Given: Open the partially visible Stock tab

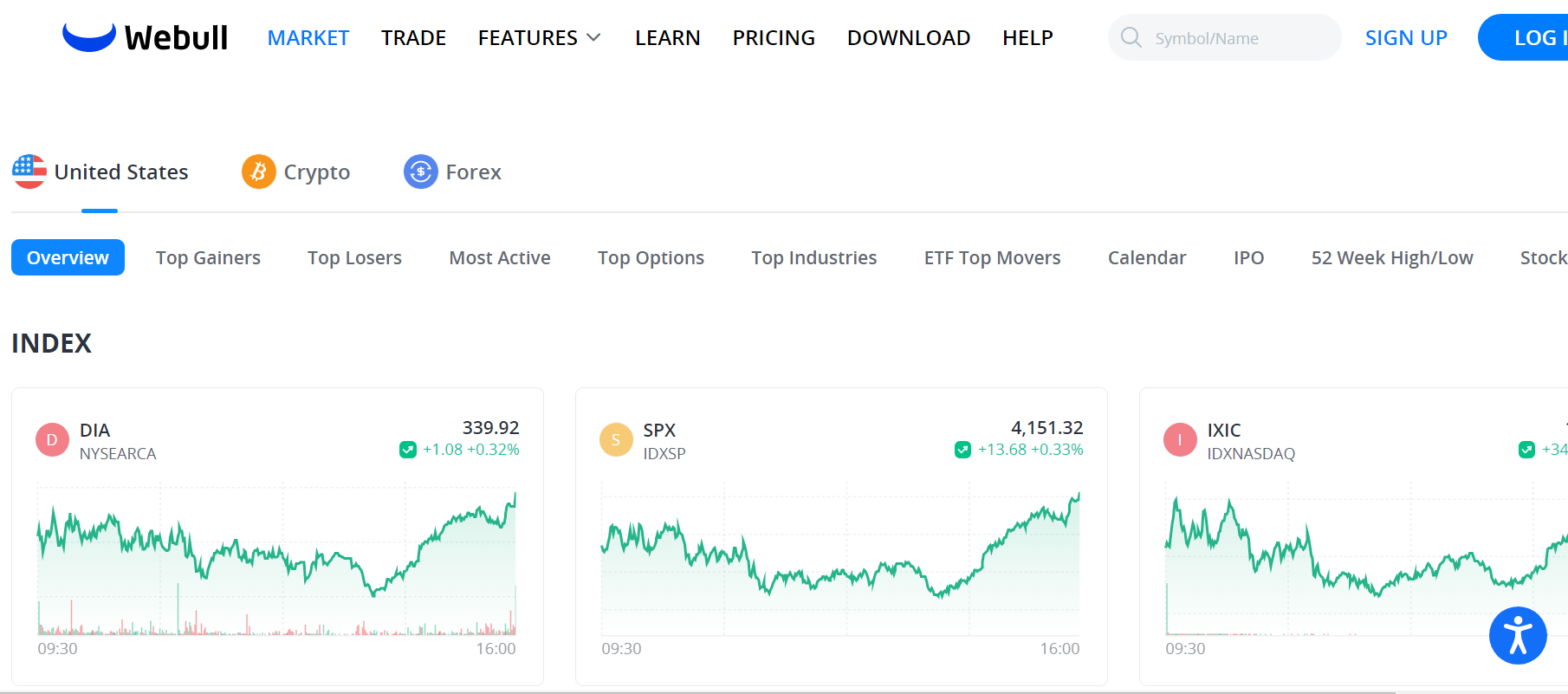Looking at the screenshot, I should 1544,257.
